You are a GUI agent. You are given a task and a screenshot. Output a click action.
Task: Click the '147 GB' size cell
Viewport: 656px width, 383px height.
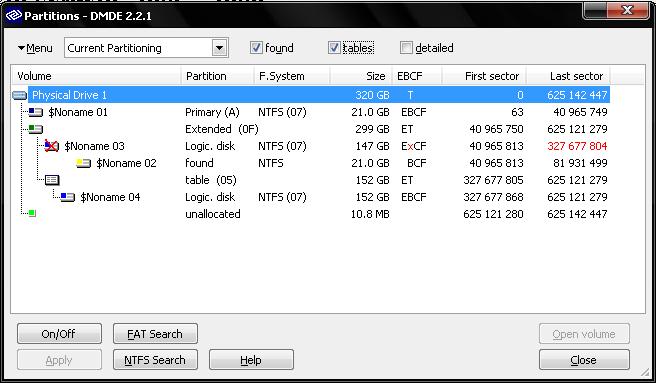372,146
